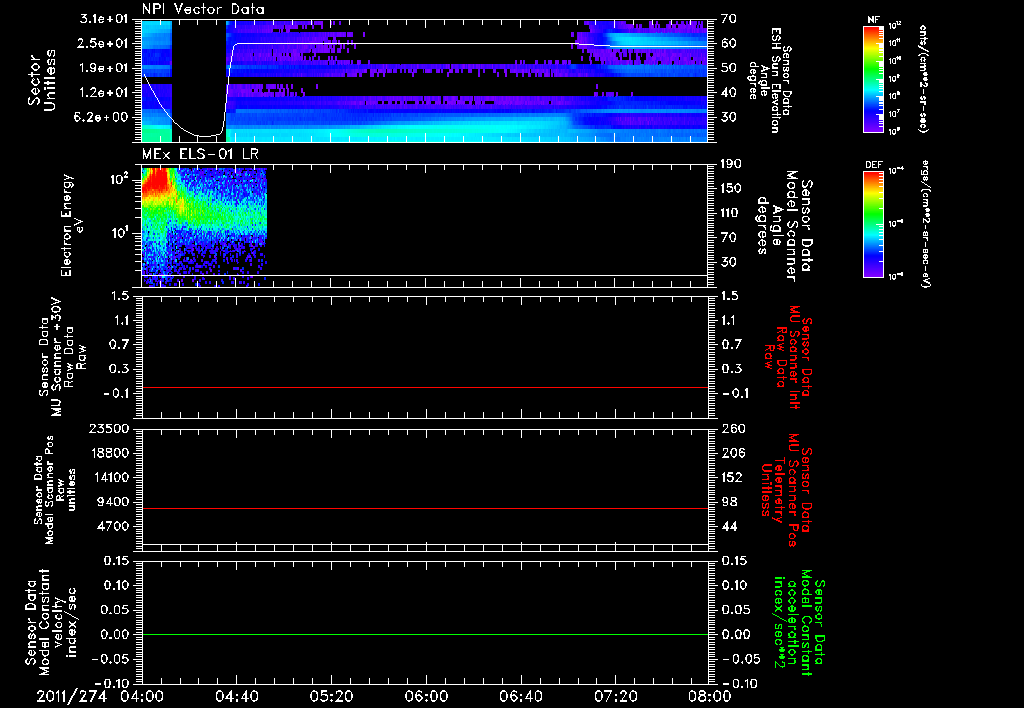The width and height of the screenshot is (1024, 708).
Task: Select the DEF color scale bar
Action: (x=873, y=225)
